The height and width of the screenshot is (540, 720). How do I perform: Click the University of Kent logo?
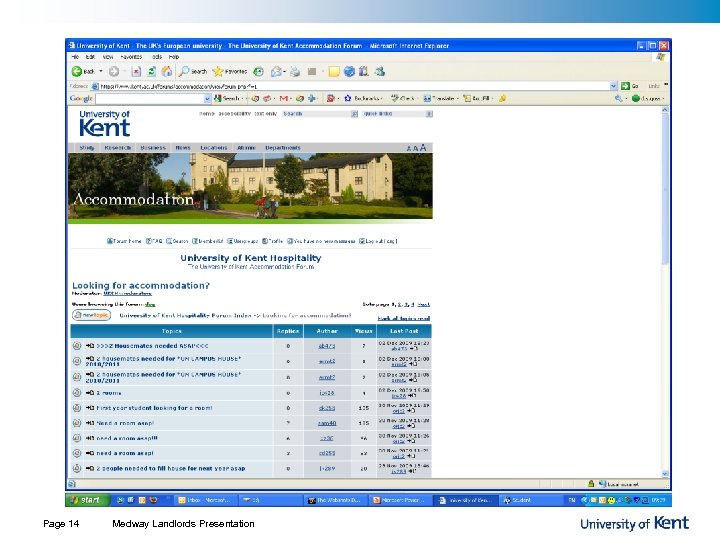click(104, 123)
